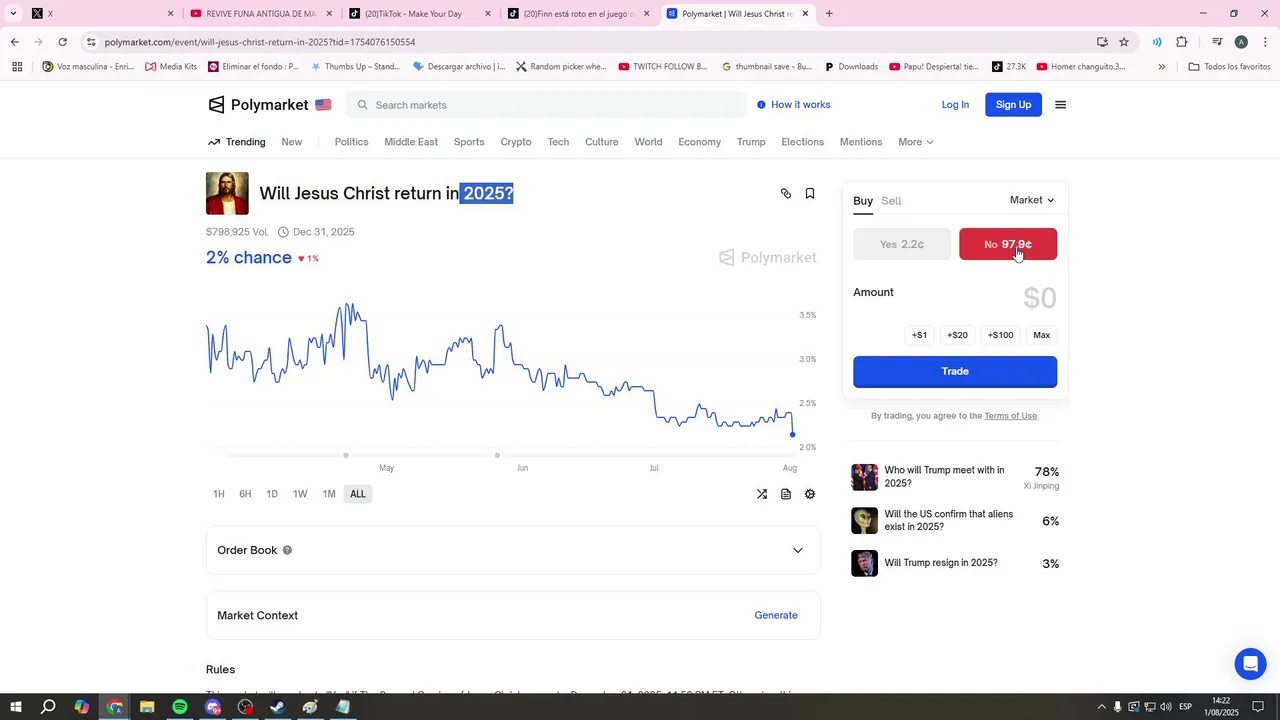This screenshot has width=1280, height=720.
Task: Open the chat support bubble
Action: click(x=1250, y=664)
